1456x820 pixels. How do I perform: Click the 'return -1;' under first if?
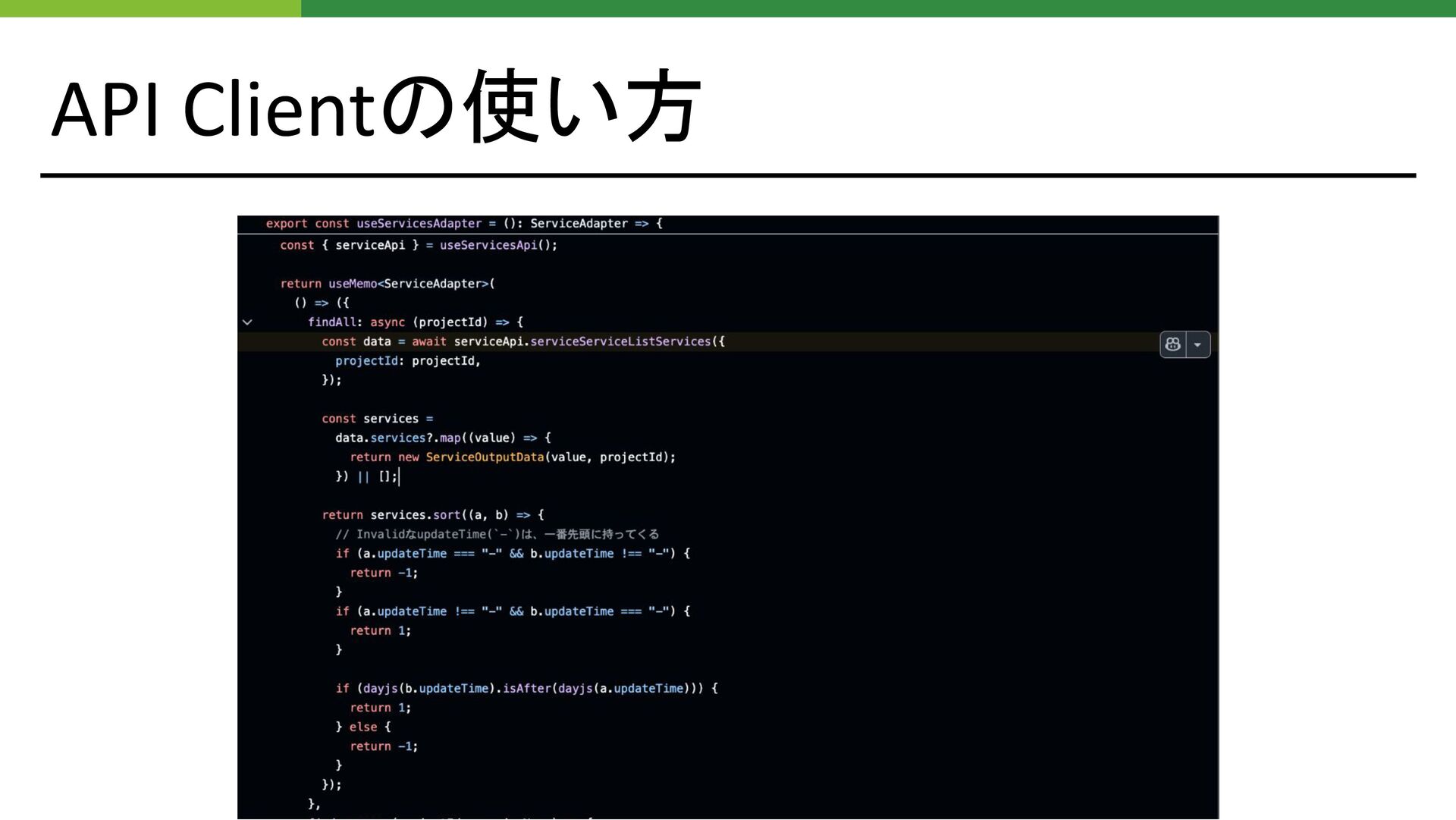coord(383,573)
